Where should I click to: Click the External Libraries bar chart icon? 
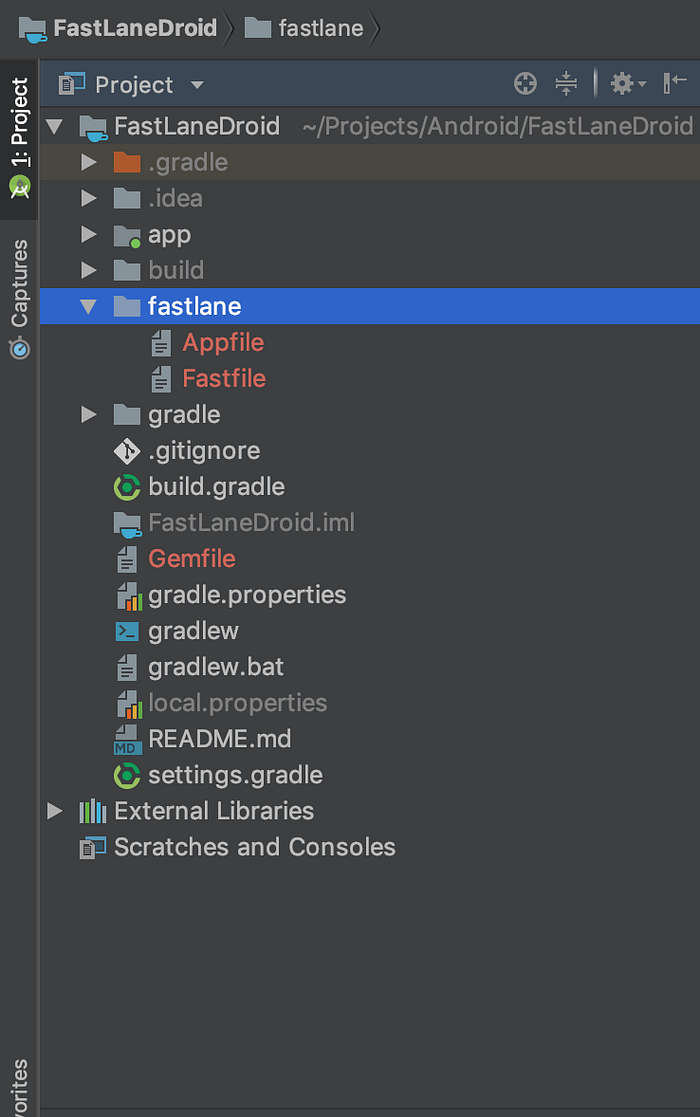point(93,811)
